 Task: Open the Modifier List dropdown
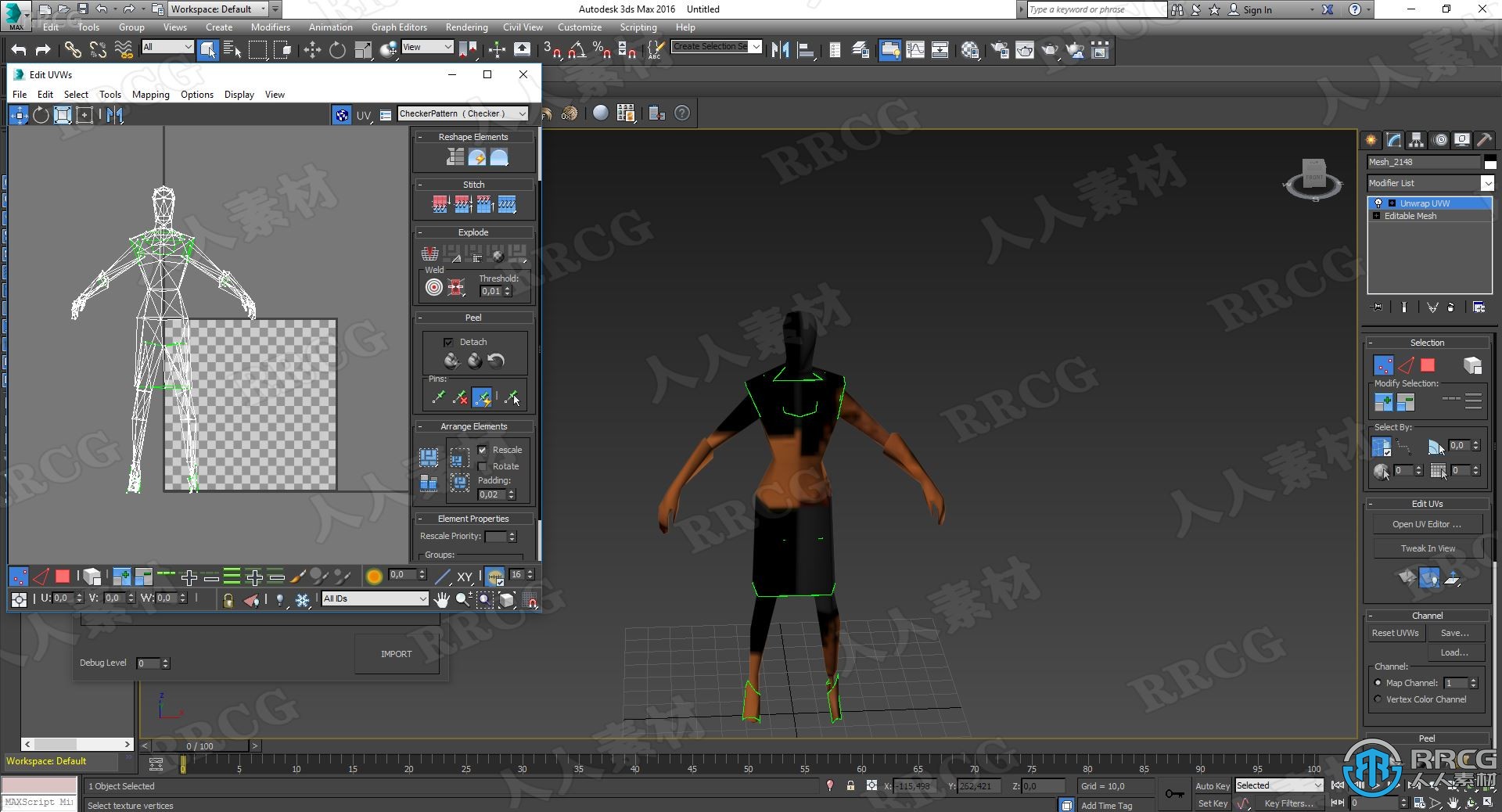coord(1431,183)
